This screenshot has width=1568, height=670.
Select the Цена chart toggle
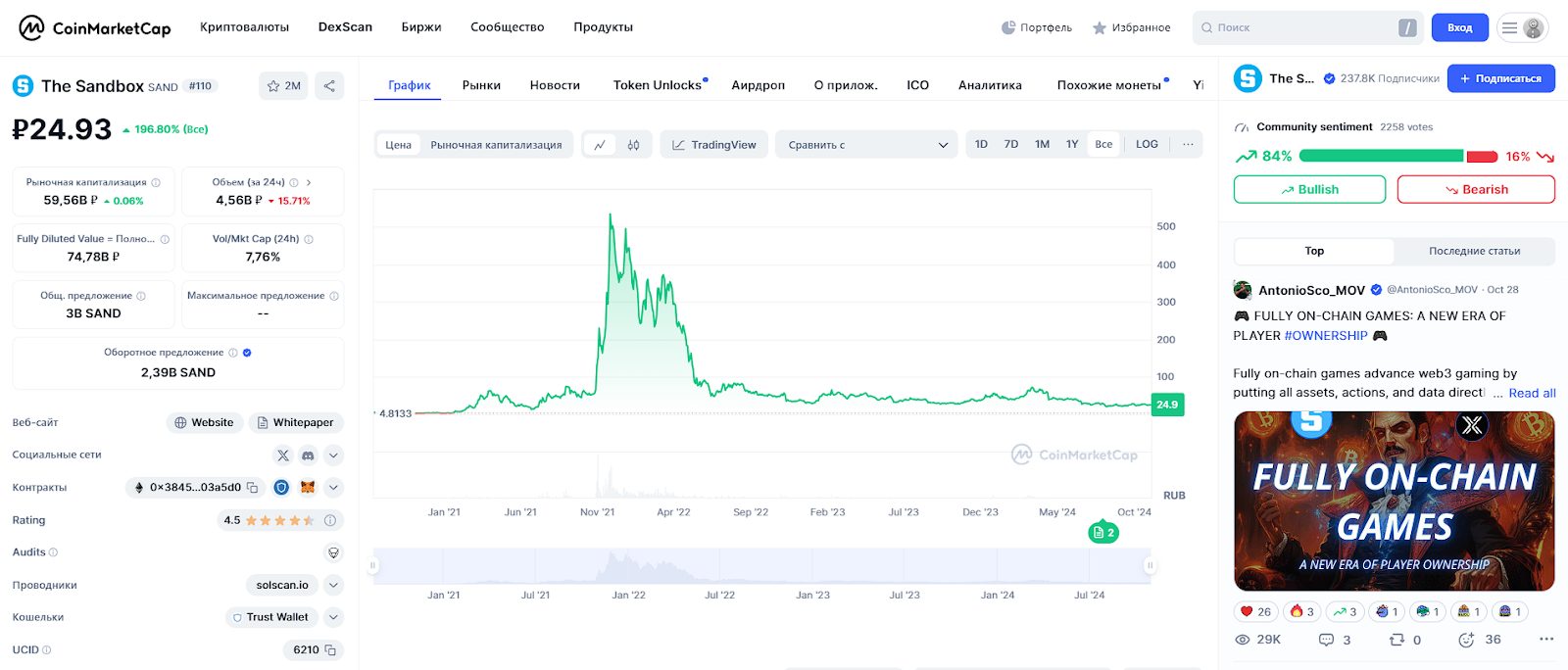point(398,145)
